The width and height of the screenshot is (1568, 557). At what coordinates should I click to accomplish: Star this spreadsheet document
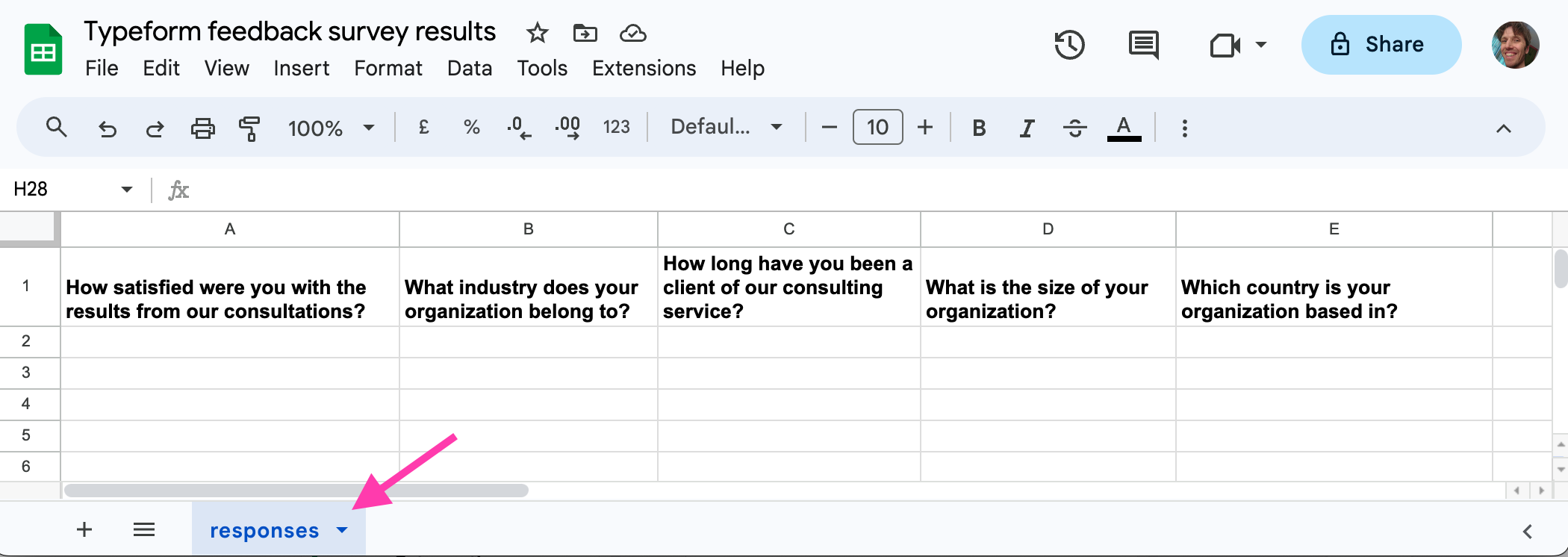click(537, 33)
